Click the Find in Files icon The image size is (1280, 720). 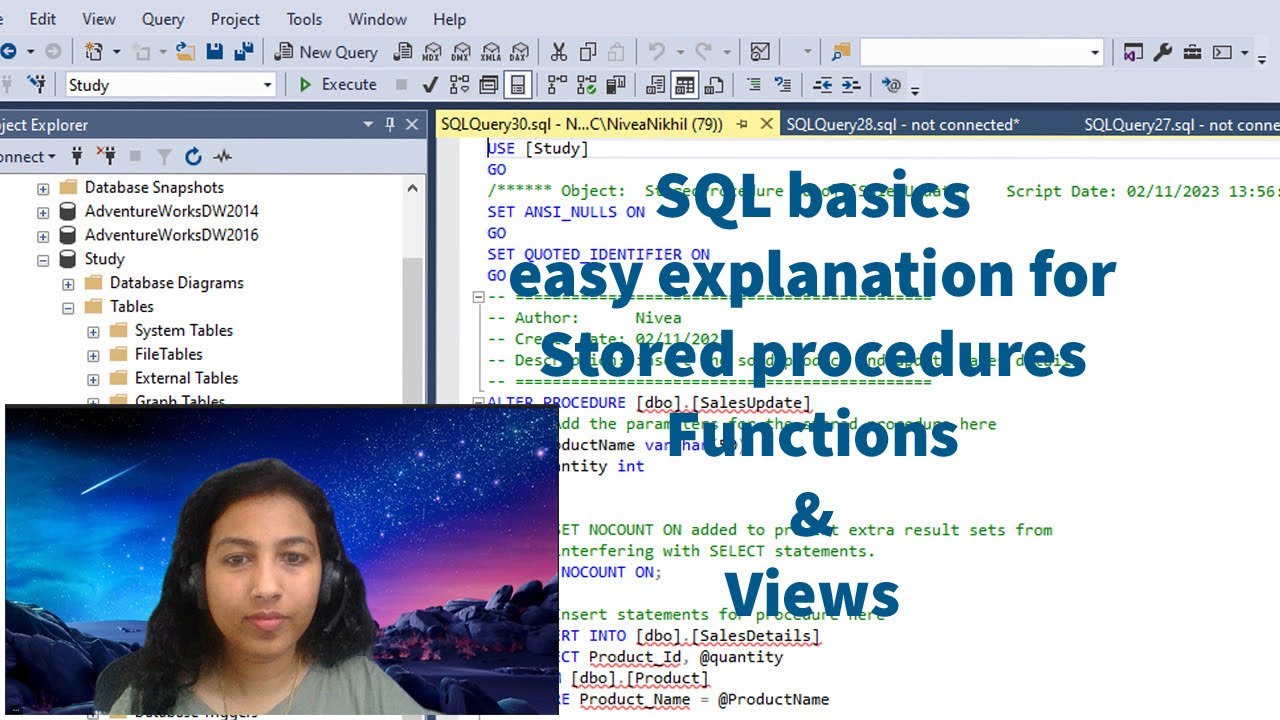coord(841,52)
